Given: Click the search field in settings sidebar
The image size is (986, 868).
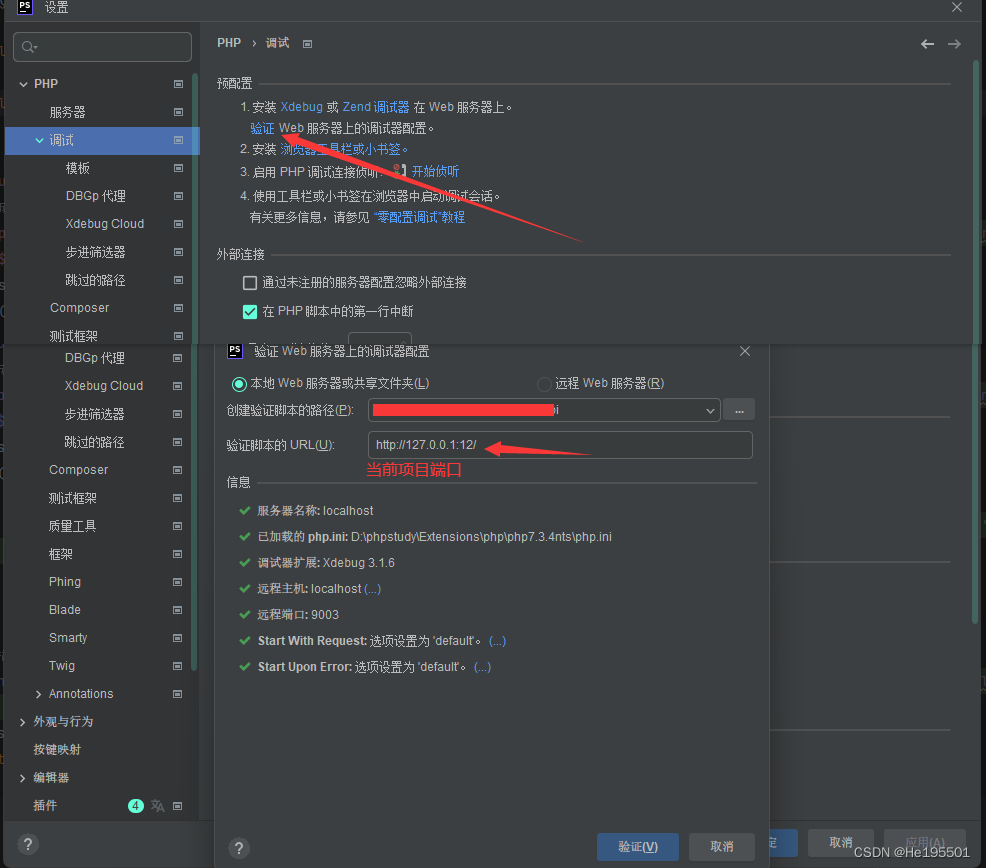Looking at the screenshot, I should (x=102, y=47).
